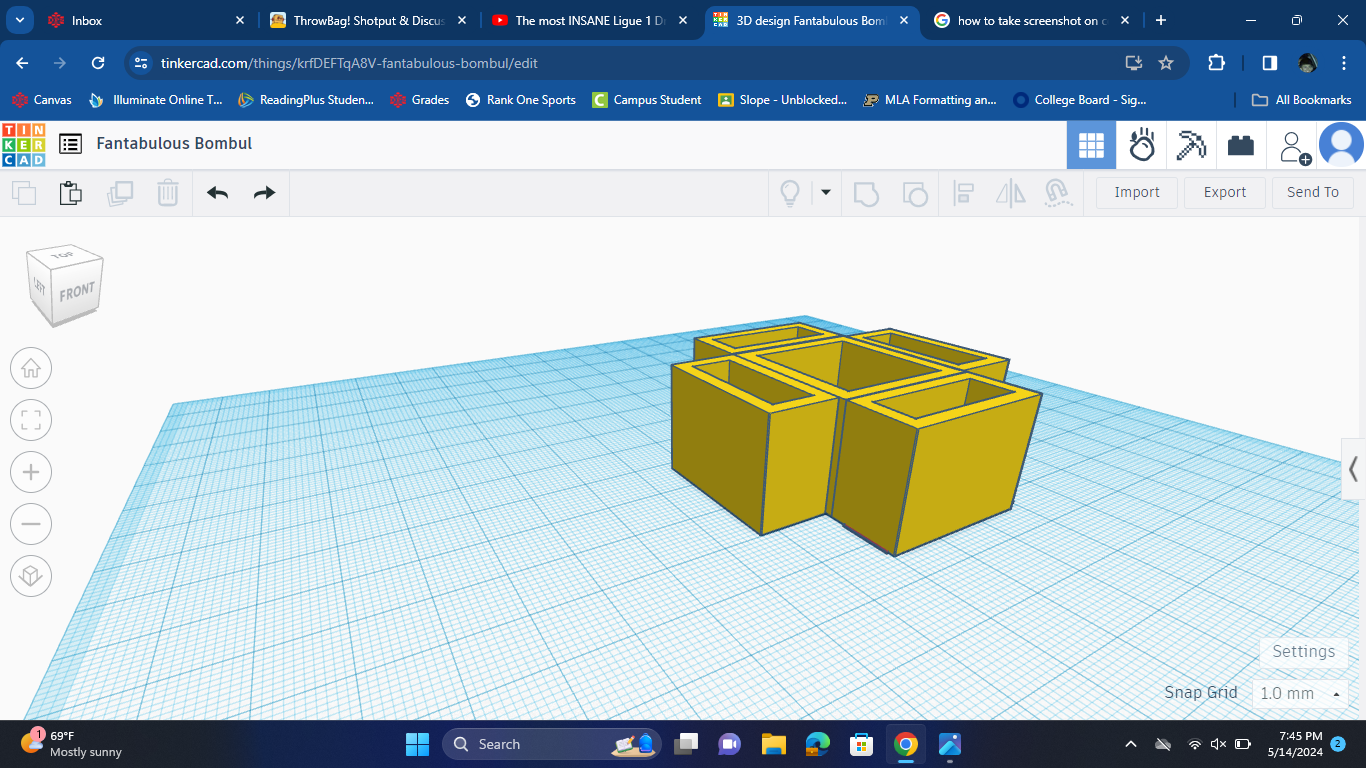Image resolution: width=1366 pixels, height=768 pixels.
Task: Expand the collapsed shapes panel chevron
Action: [1353, 468]
